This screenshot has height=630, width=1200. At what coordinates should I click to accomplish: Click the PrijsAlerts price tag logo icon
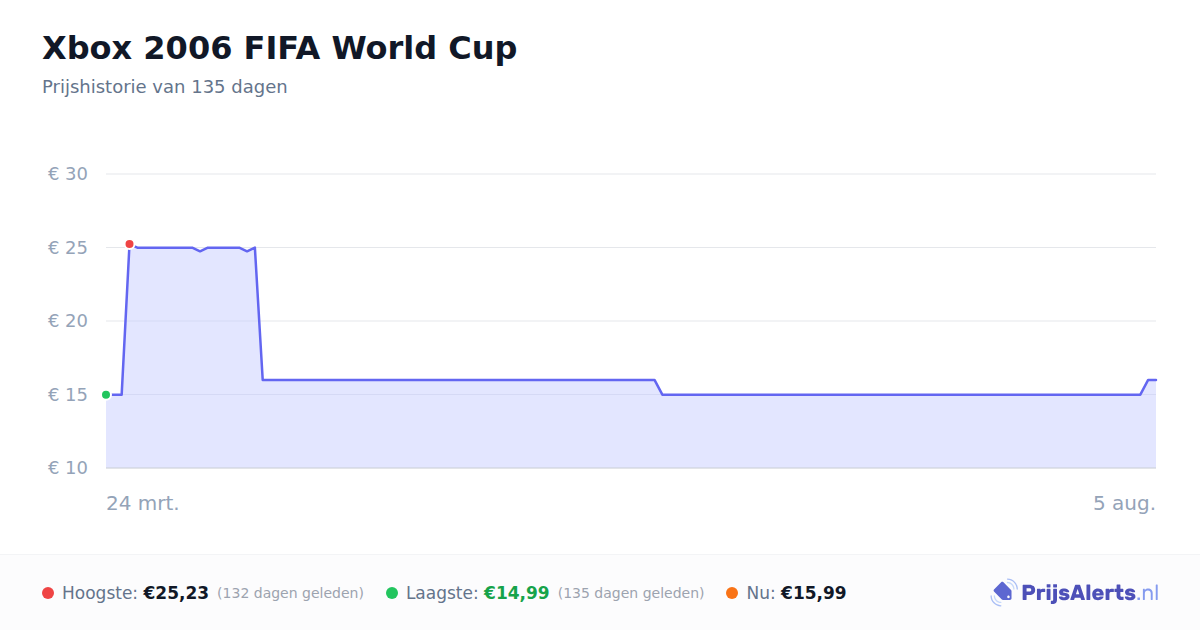(1003, 593)
